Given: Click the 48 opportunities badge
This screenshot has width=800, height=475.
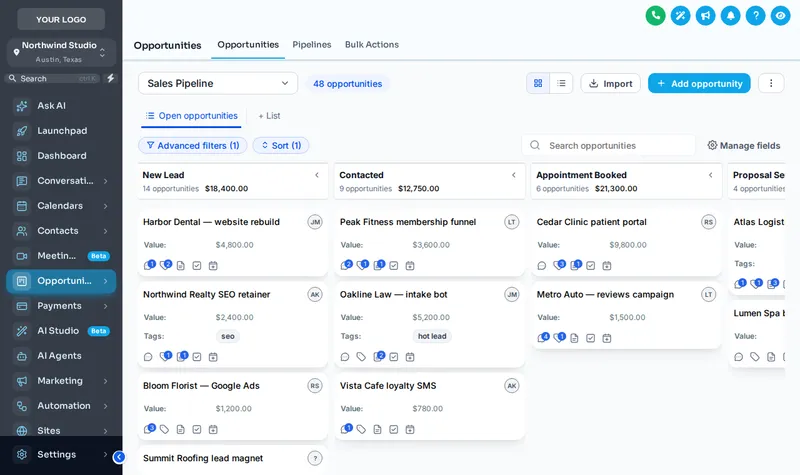Looking at the screenshot, I should point(347,84).
